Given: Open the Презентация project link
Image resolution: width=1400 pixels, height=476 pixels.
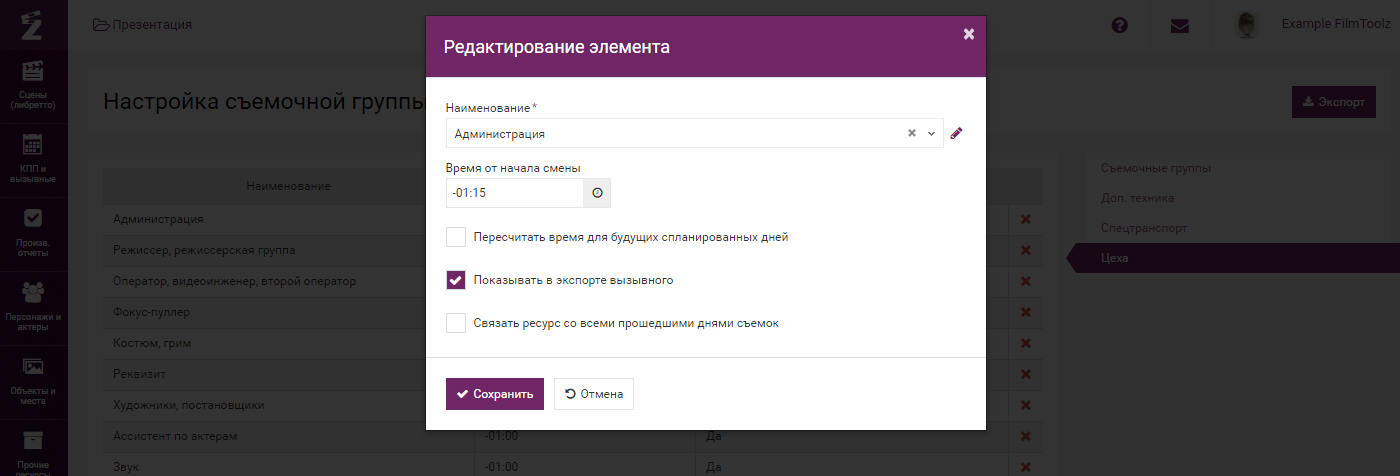Looking at the screenshot, I should [142, 25].
